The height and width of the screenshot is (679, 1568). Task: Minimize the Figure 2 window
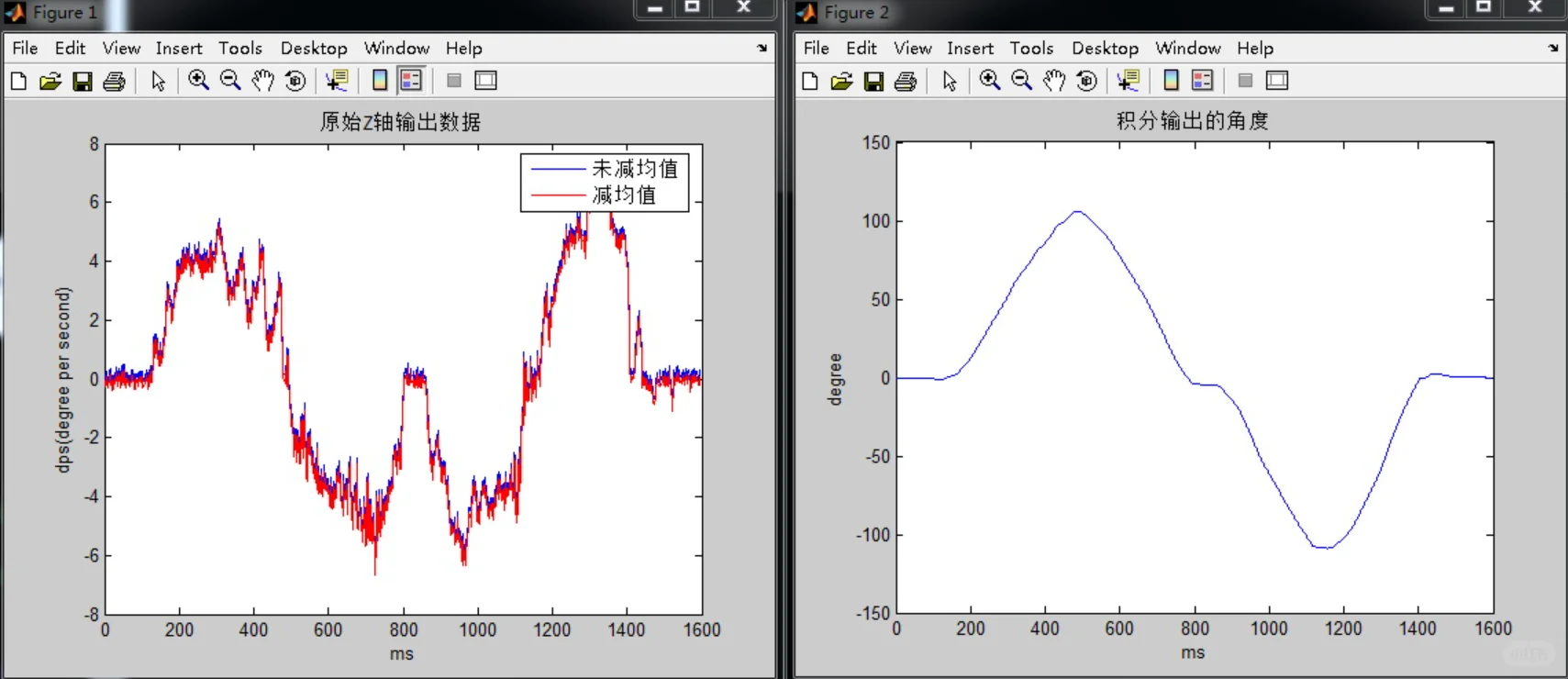pos(1446,8)
